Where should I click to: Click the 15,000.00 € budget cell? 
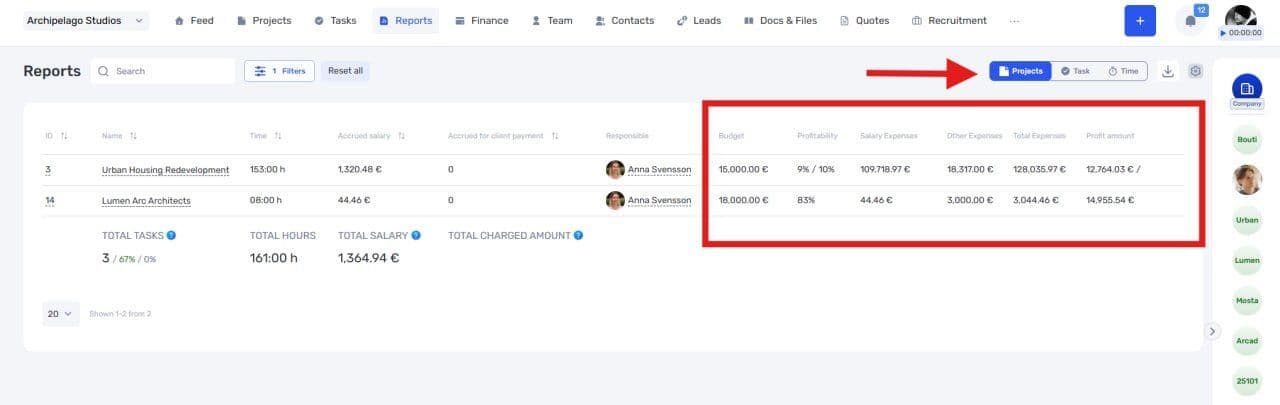pyautogui.click(x=743, y=170)
